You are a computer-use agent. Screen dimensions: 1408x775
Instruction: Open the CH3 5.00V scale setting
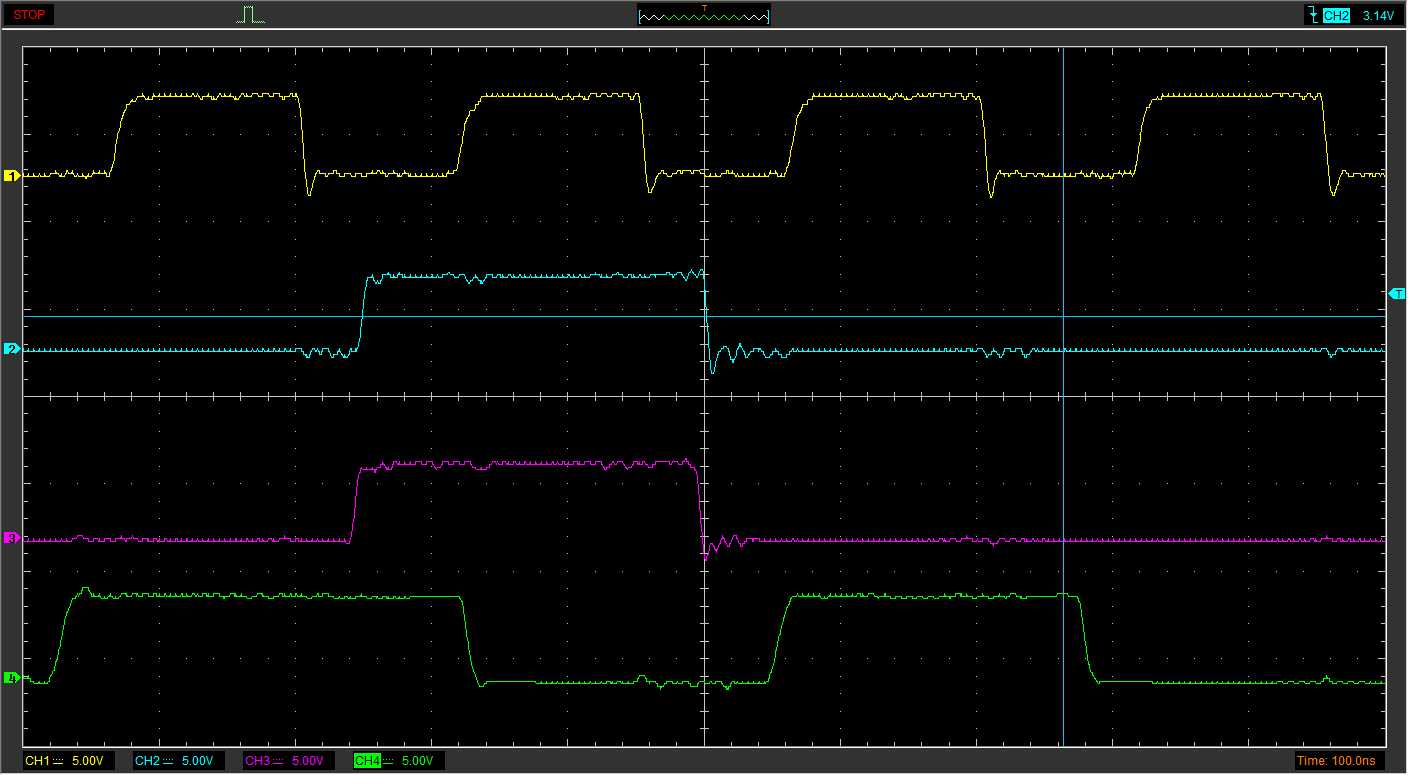(306, 761)
